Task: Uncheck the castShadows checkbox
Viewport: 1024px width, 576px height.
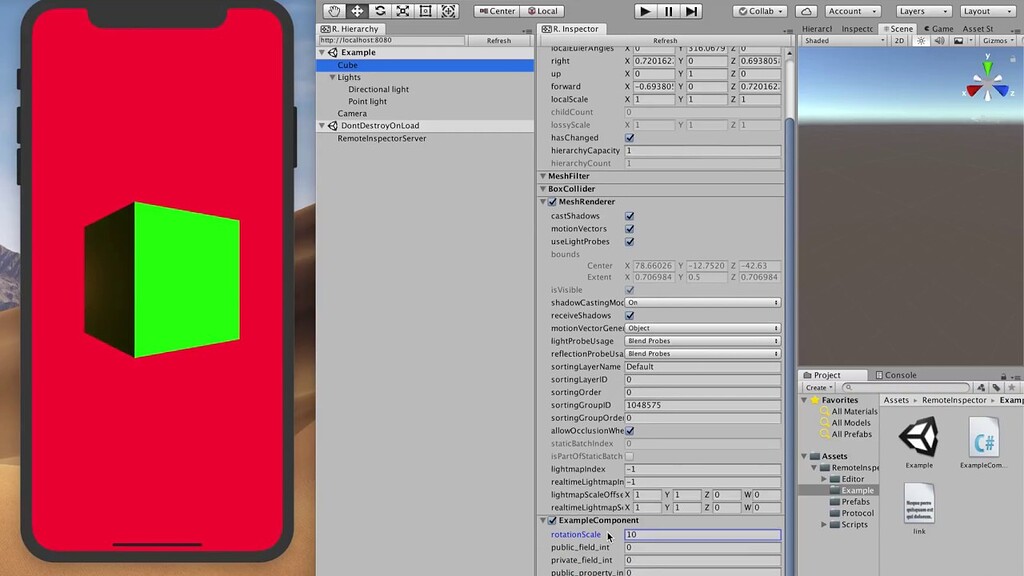Action: pyautogui.click(x=629, y=215)
